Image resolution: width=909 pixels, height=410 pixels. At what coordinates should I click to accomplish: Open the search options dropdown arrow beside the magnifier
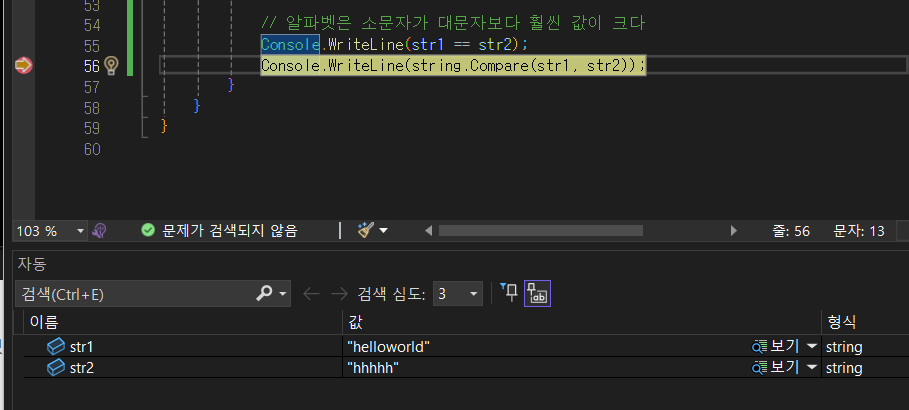(283, 294)
